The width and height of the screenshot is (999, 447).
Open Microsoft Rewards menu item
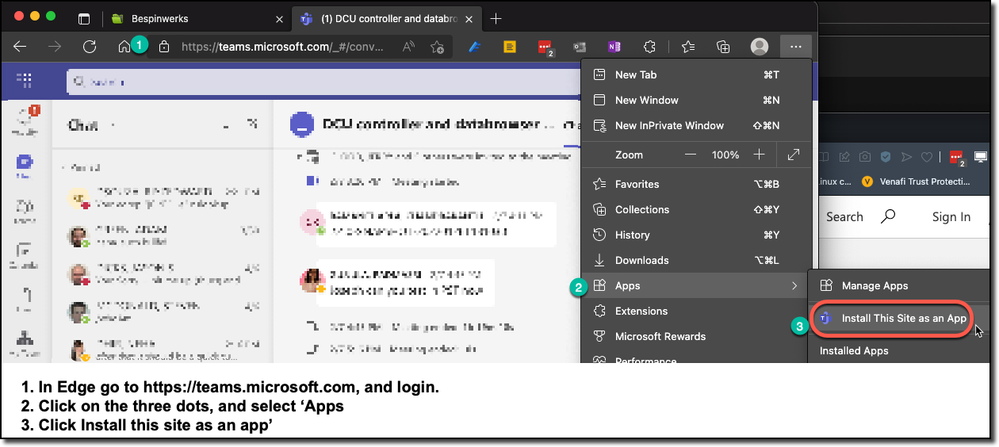point(696,336)
